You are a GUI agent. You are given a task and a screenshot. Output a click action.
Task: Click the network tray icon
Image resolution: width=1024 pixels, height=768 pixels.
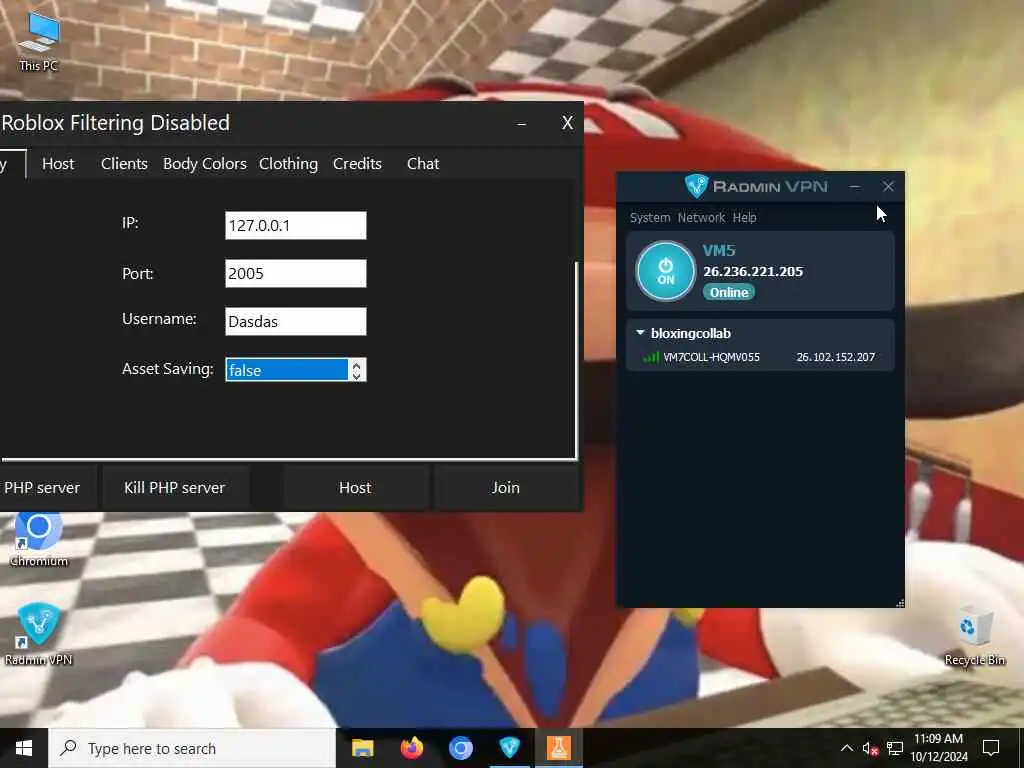pyautogui.click(x=895, y=748)
